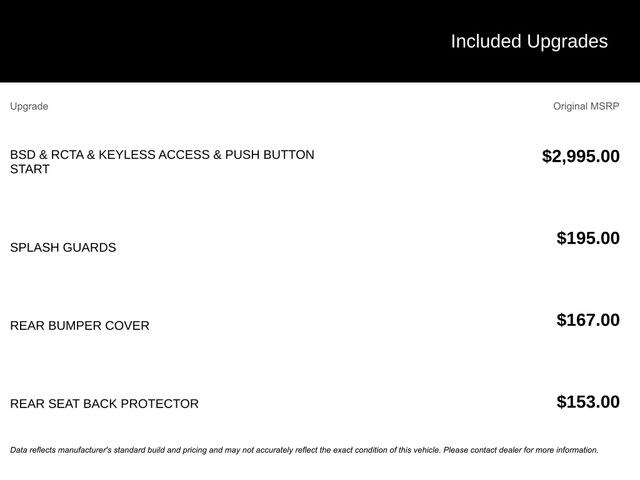
Task: Select the SPLASH GUARDS upgrade row
Action: click(63, 248)
